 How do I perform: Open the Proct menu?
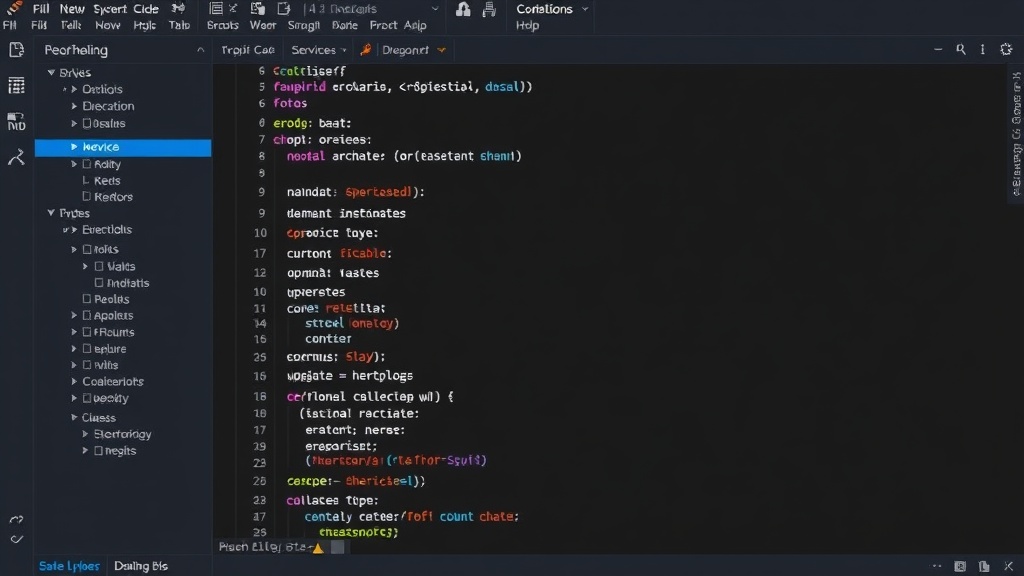(383, 25)
